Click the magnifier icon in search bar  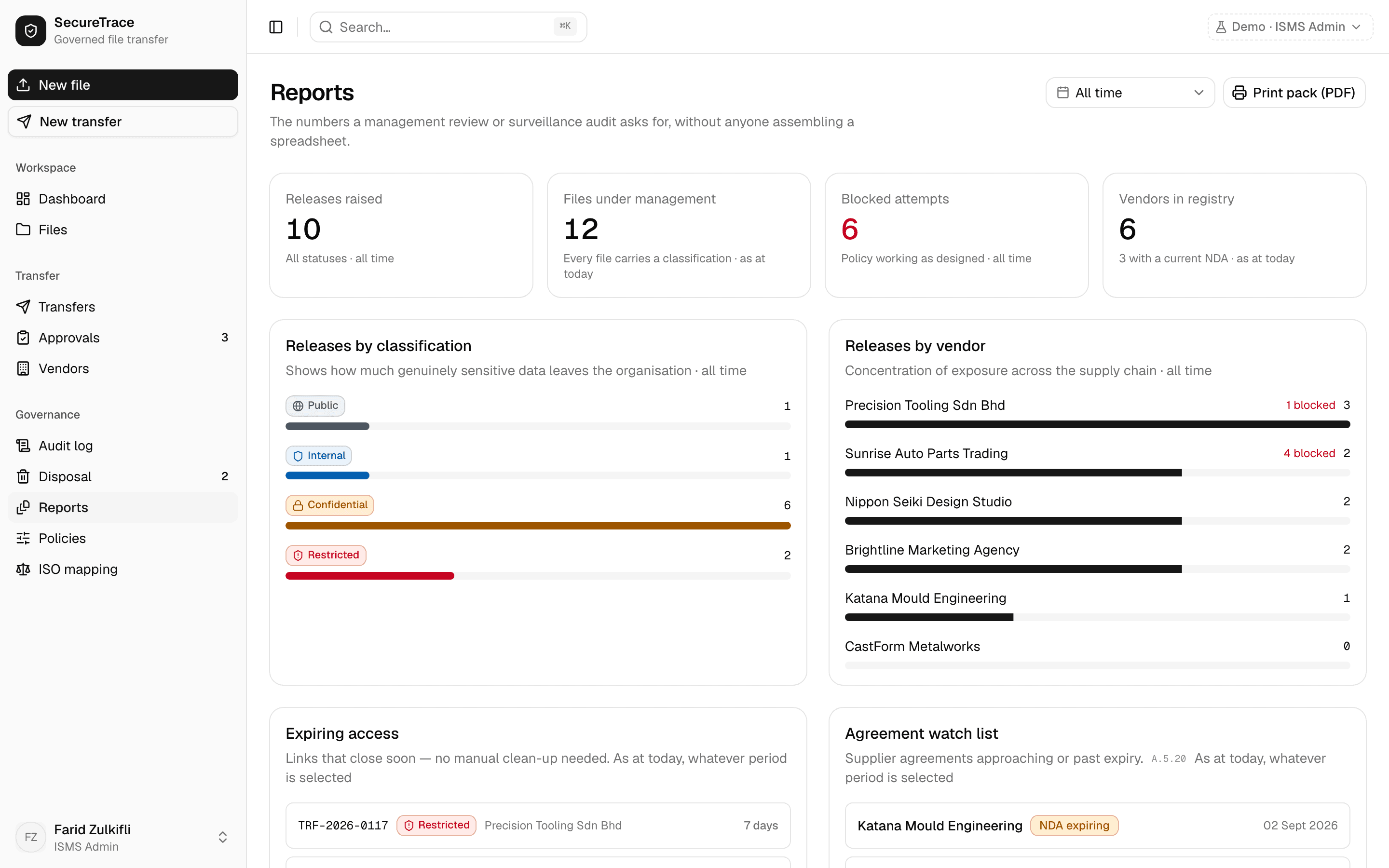pos(326,27)
